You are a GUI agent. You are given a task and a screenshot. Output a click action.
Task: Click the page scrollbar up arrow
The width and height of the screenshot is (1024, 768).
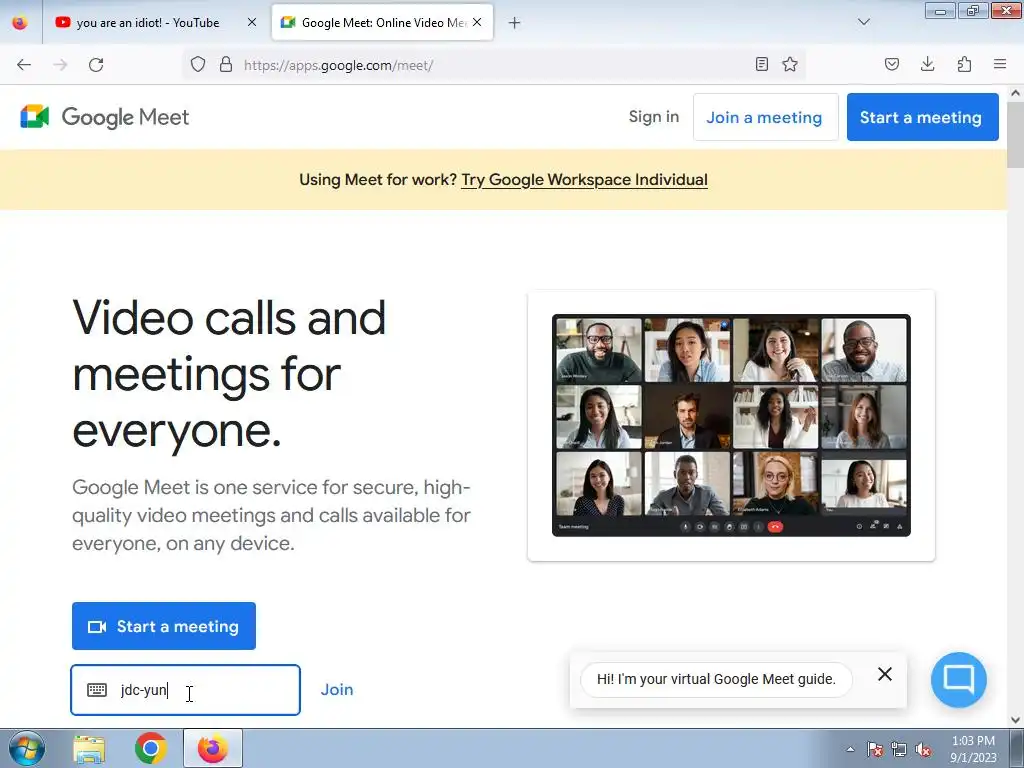(x=1016, y=93)
